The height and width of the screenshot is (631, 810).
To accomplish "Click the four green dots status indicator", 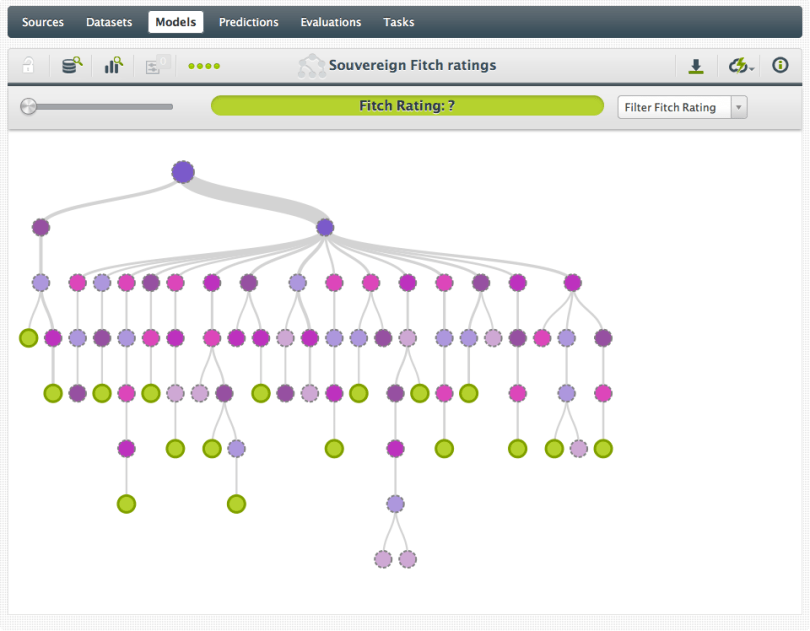I will pyautogui.click(x=204, y=66).
